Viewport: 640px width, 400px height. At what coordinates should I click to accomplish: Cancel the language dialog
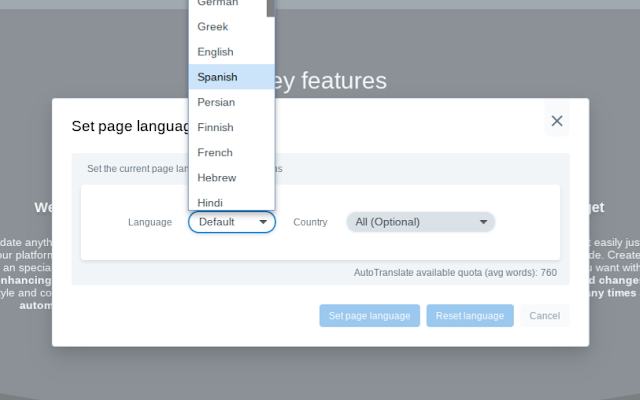(x=544, y=316)
